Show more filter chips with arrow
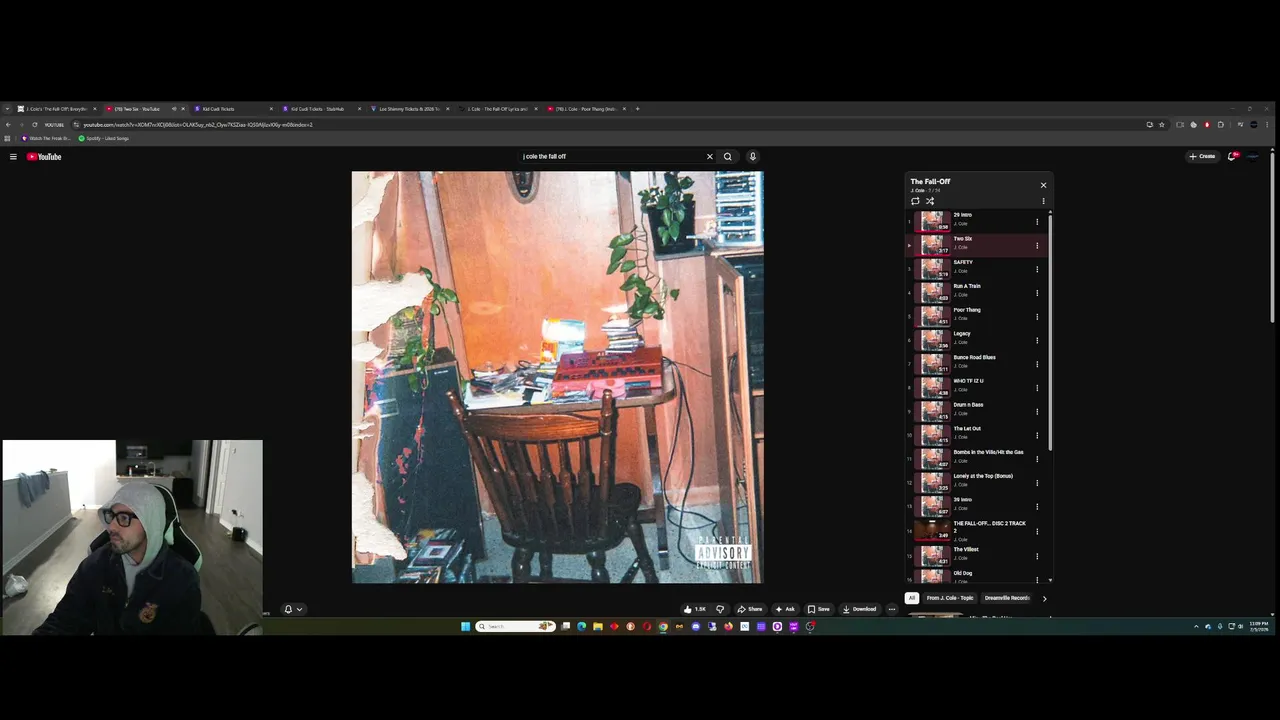 [x=1044, y=599]
